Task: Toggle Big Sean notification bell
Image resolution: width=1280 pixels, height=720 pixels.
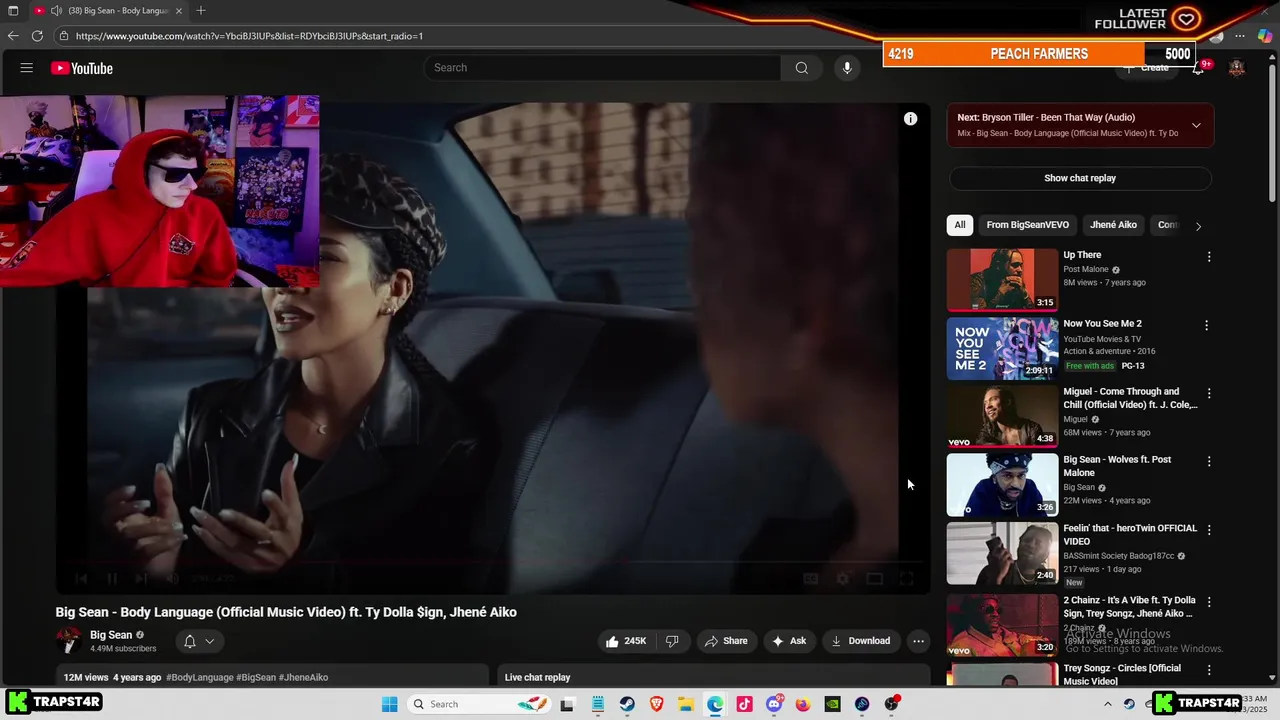Action: point(199,641)
